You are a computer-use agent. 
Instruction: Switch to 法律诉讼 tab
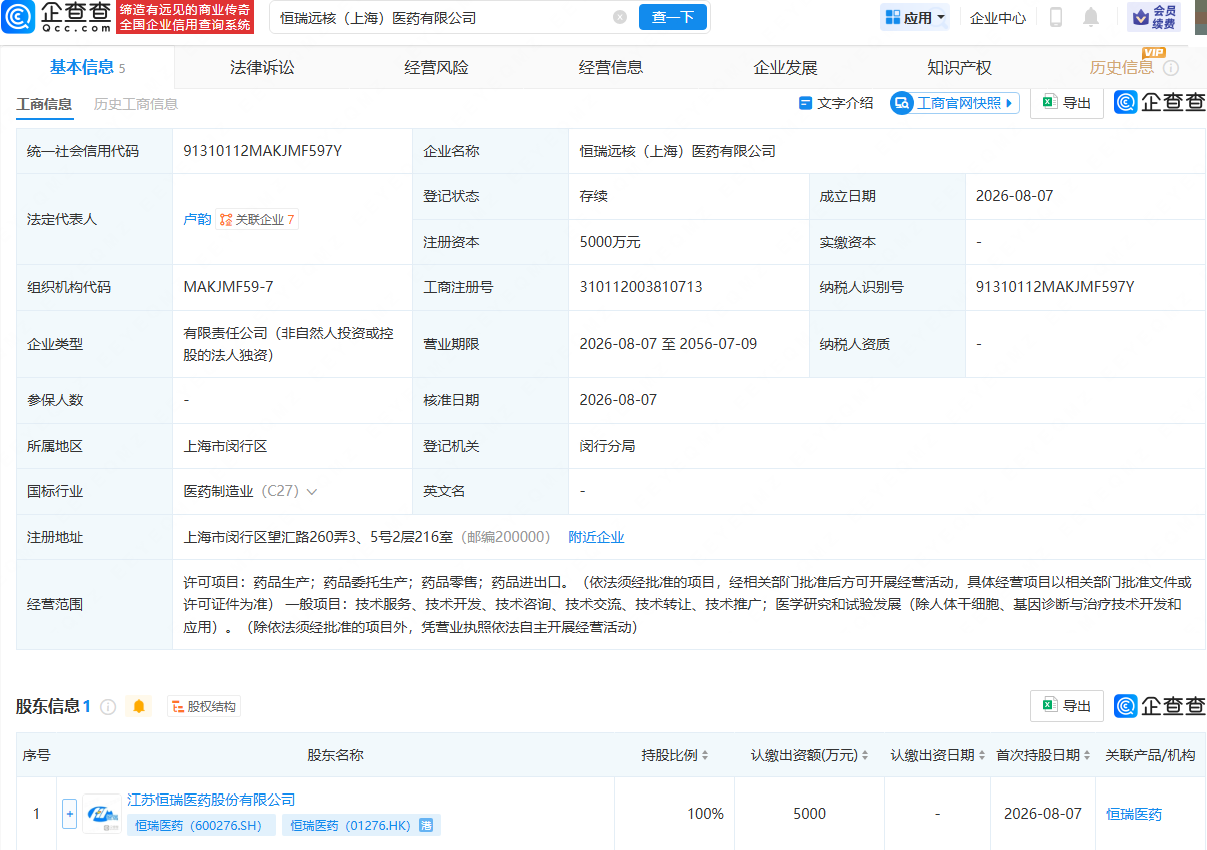pos(262,68)
